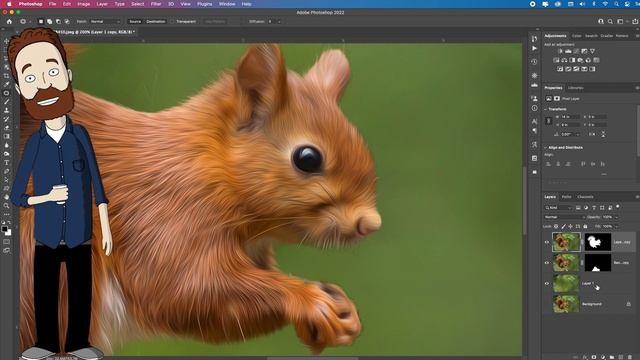The image size is (640, 360).
Task: Hide the second masked layer
Action: [x=547, y=262]
